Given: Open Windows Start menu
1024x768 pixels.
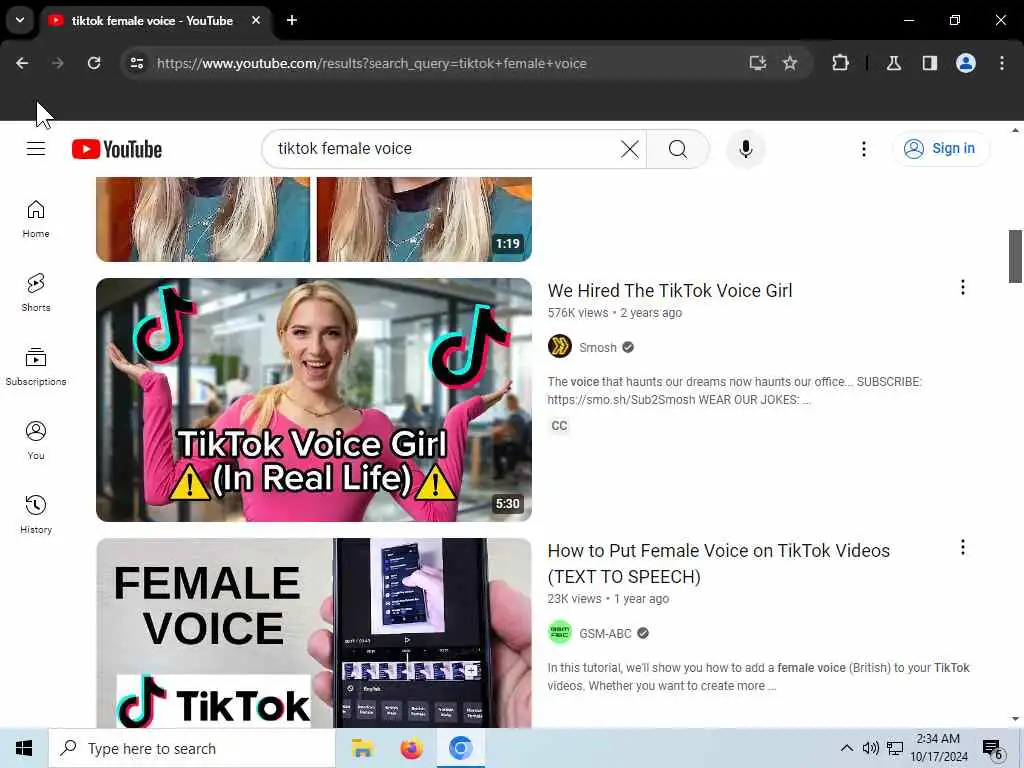Looking at the screenshot, I should [24, 748].
